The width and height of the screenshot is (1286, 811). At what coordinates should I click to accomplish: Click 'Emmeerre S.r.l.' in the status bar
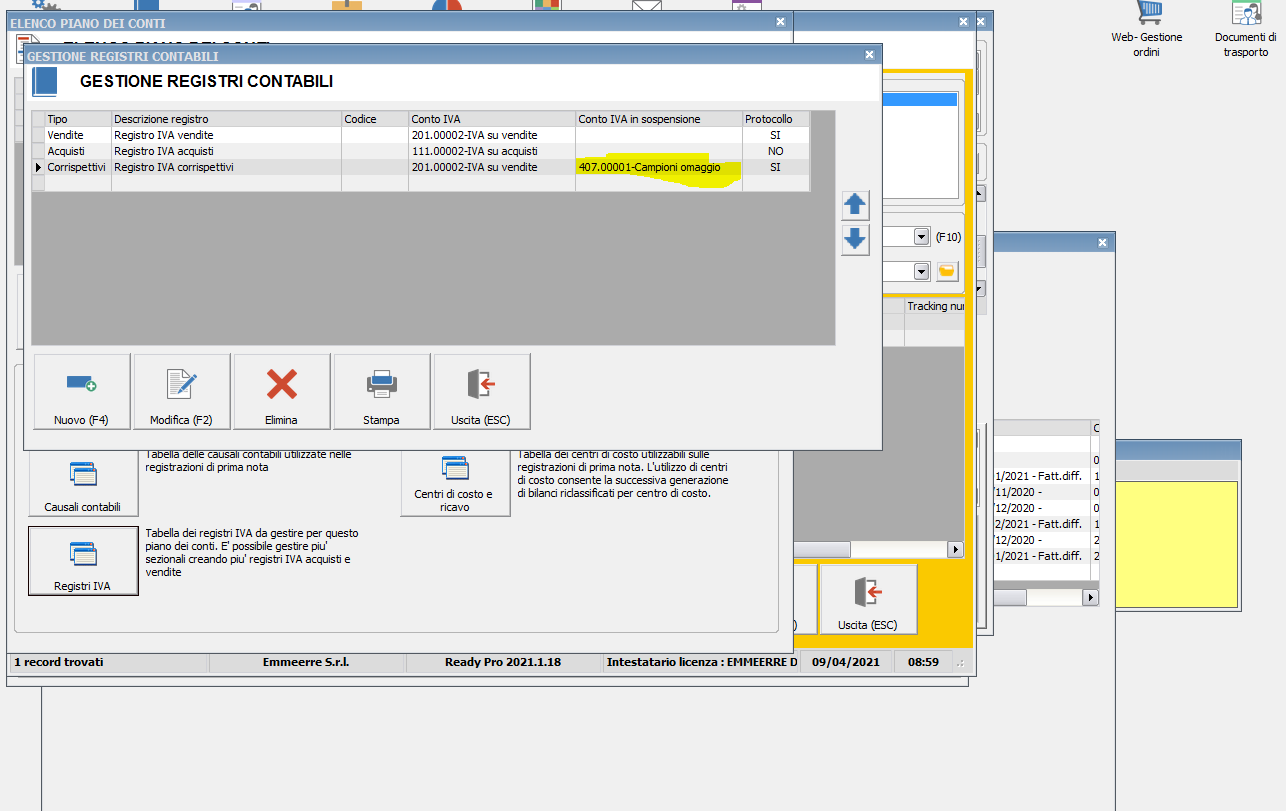tap(306, 662)
